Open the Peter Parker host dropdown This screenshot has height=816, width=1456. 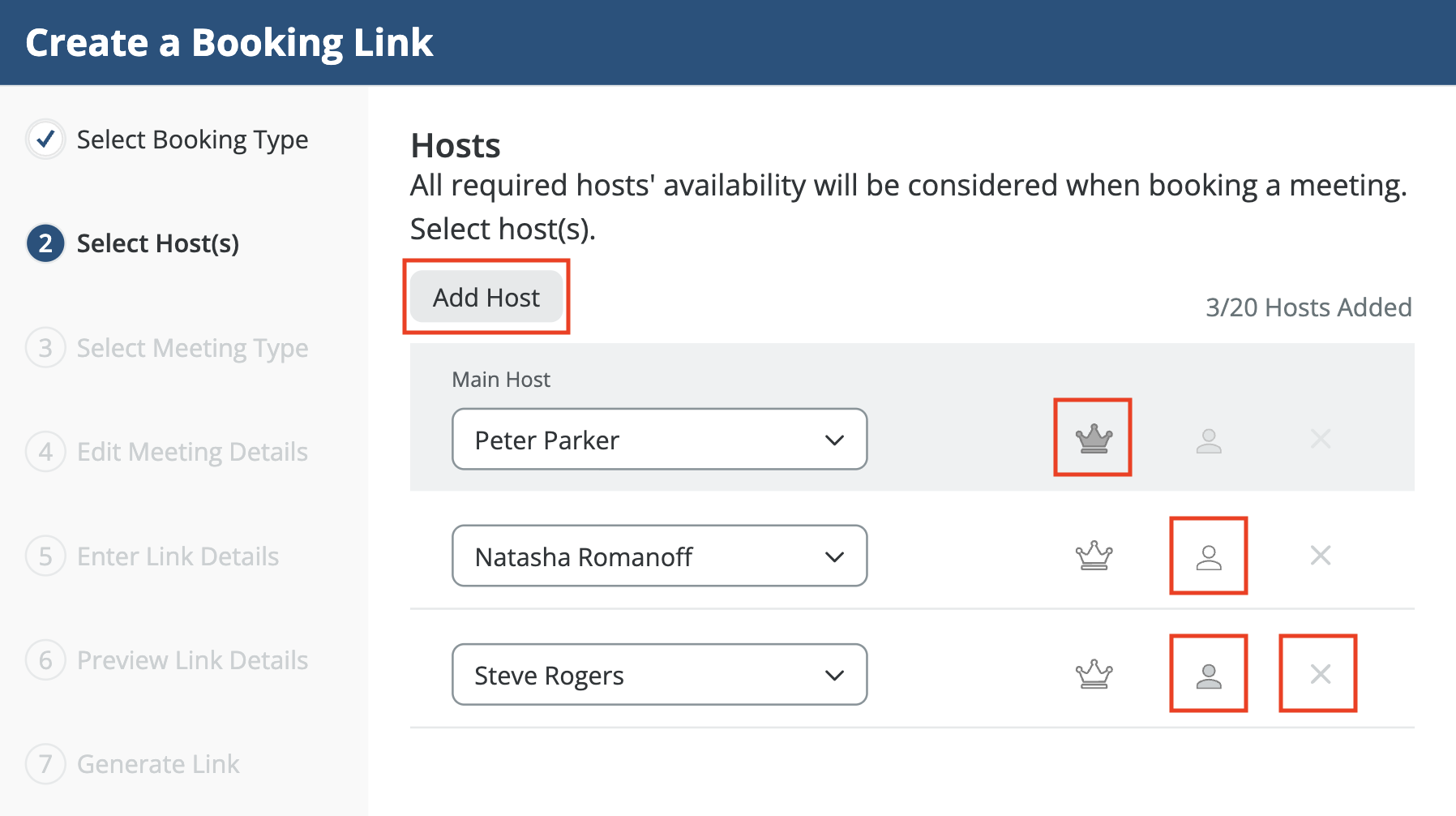pos(659,440)
